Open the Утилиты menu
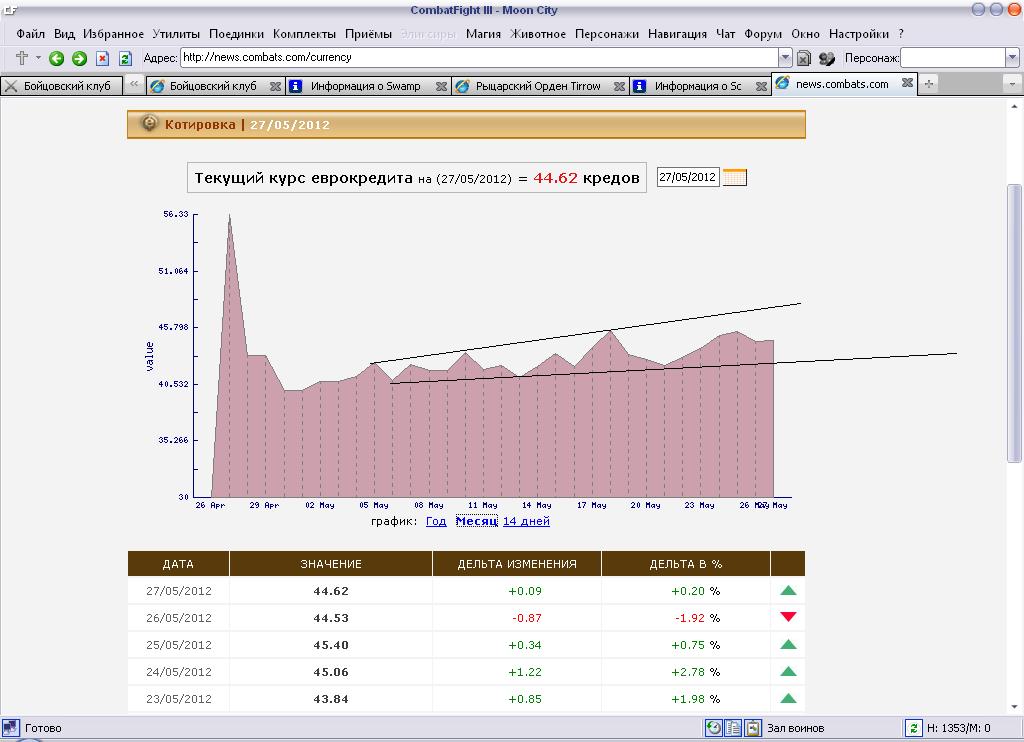This screenshot has width=1024, height=742. pos(176,34)
